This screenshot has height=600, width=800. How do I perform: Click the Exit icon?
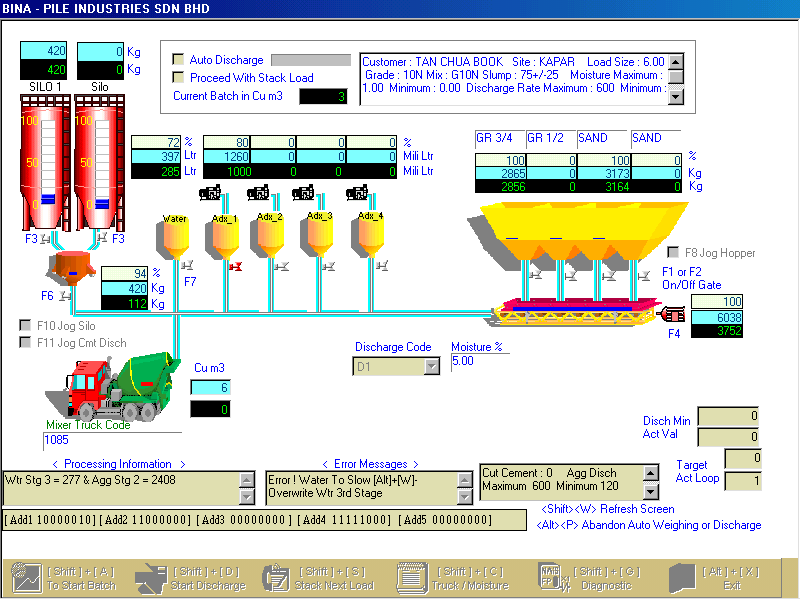682,577
